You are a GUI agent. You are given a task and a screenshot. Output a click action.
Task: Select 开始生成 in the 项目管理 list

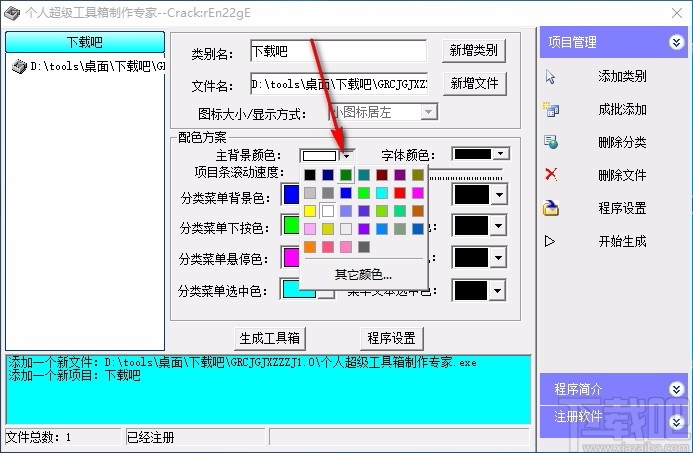pyautogui.click(x=622, y=241)
